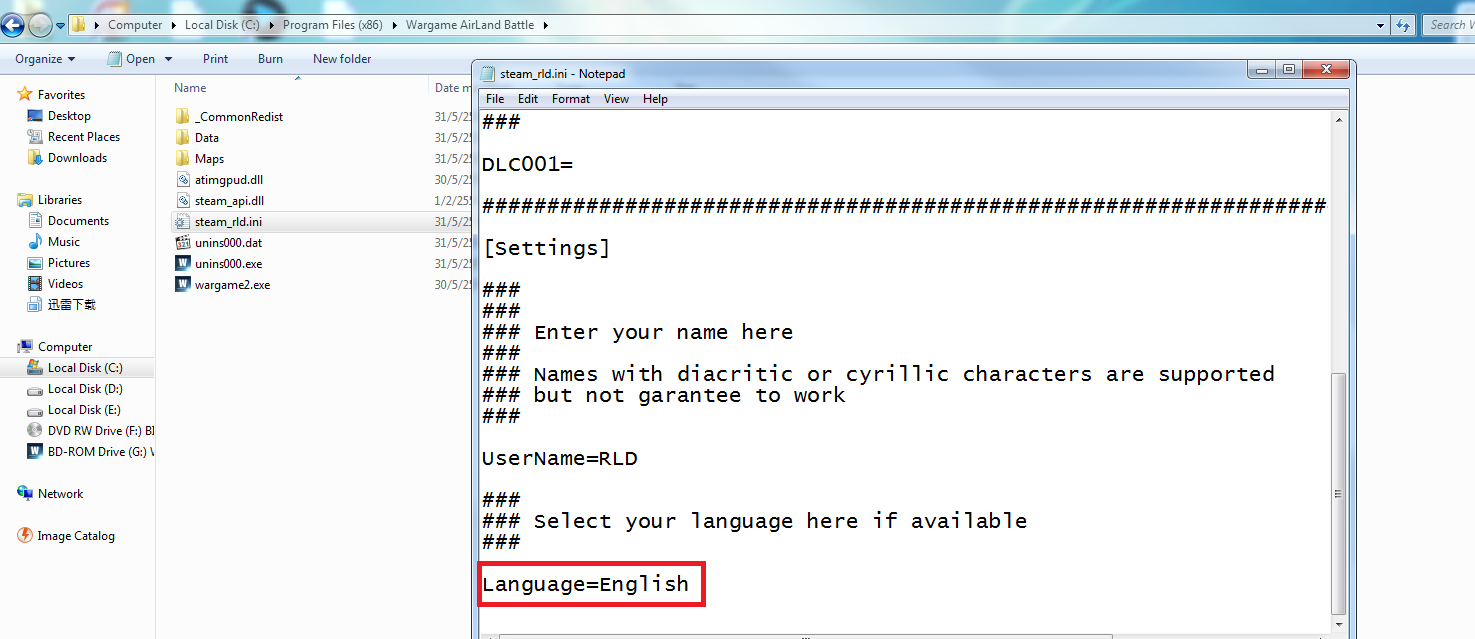The width and height of the screenshot is (1475, 639).
Task: Open Notepad's File menu
Action: tap(495, 99)
